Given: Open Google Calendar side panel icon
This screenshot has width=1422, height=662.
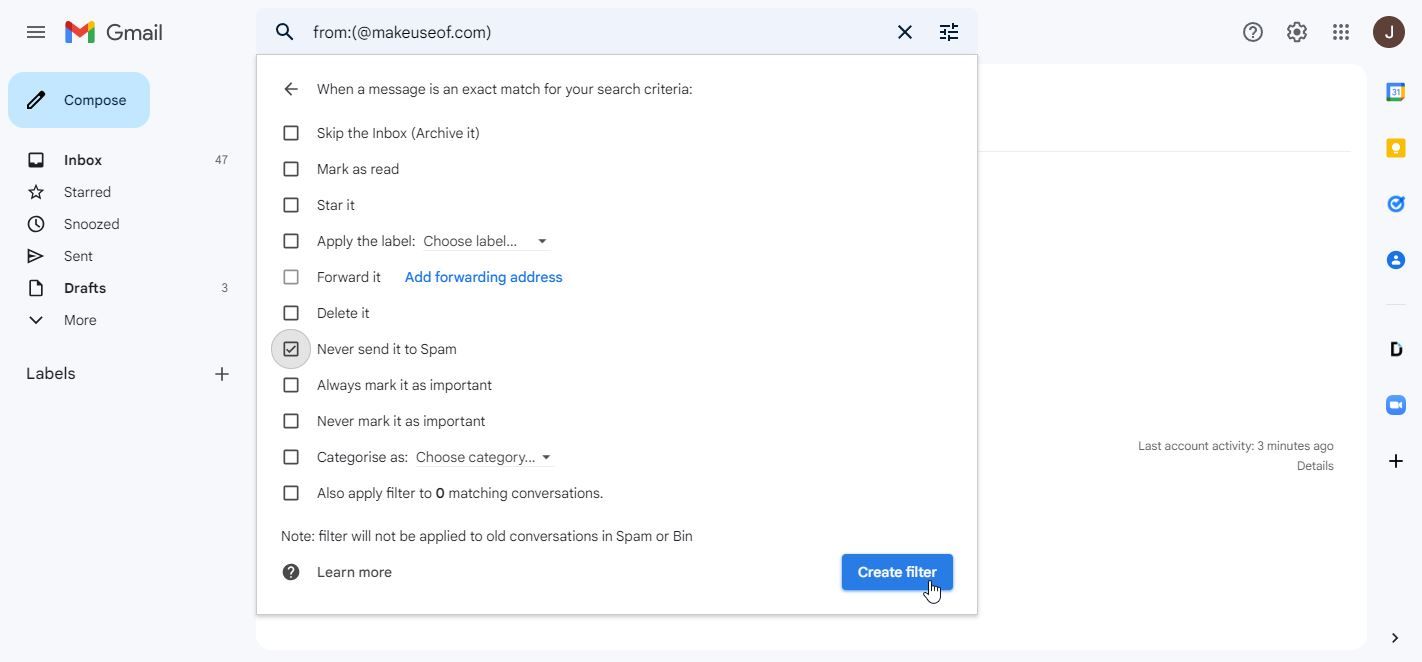Looking at the screenshot, I should click(x=1396, y=92).
